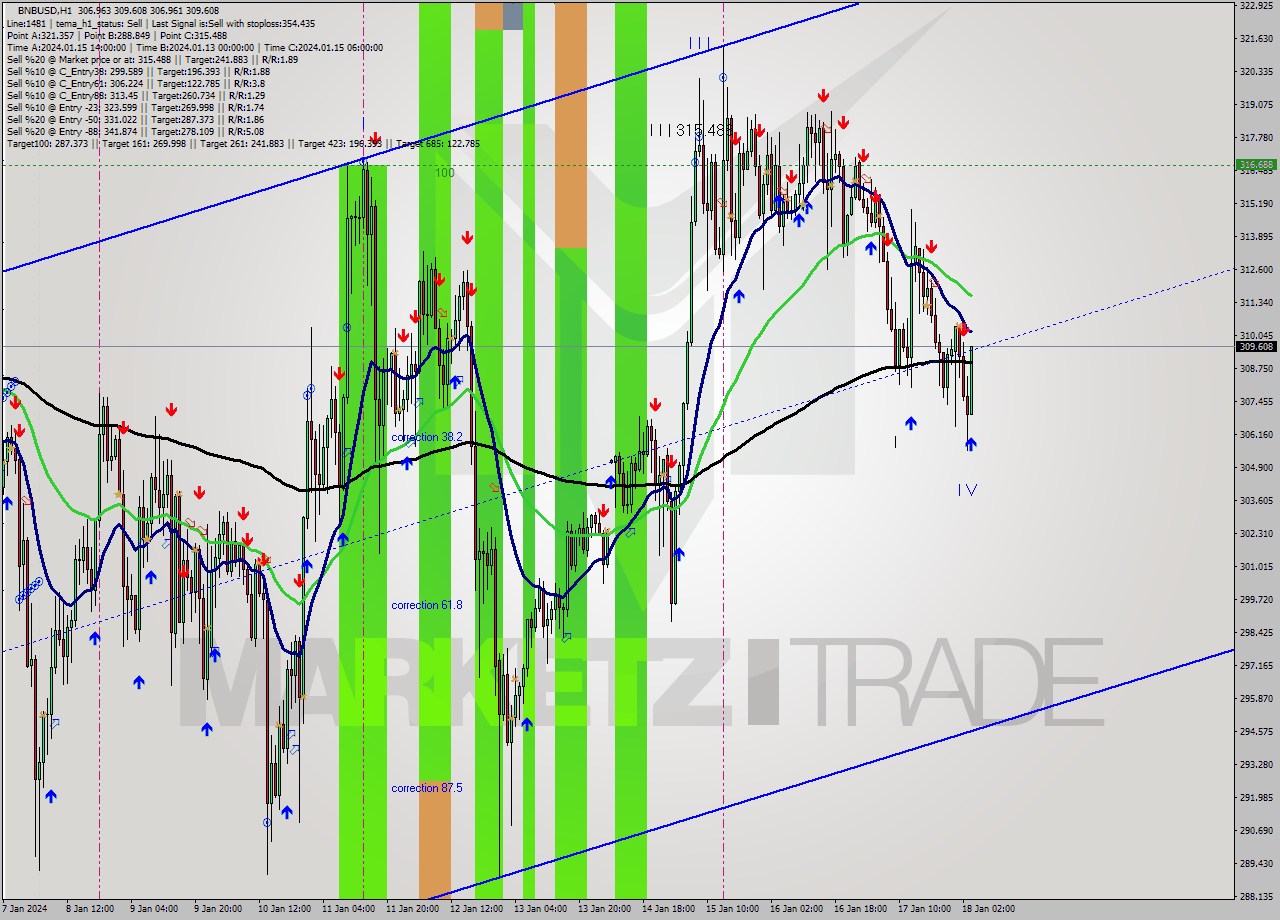The width and height of the screenshot is (1280, 920).
Task: Click the '12 Jan 12:00' time axis label
Action: pos(476,909)
